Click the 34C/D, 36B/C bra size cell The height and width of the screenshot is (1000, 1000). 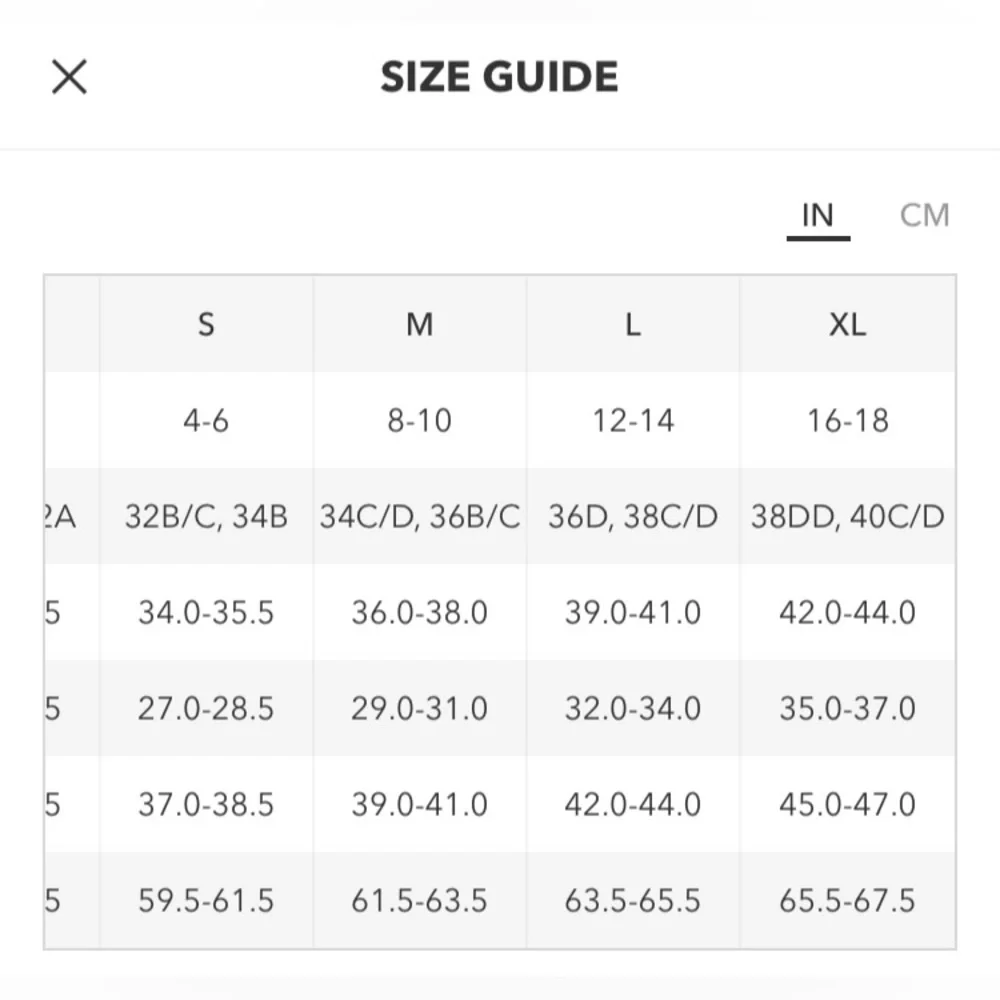coord(420,516)
